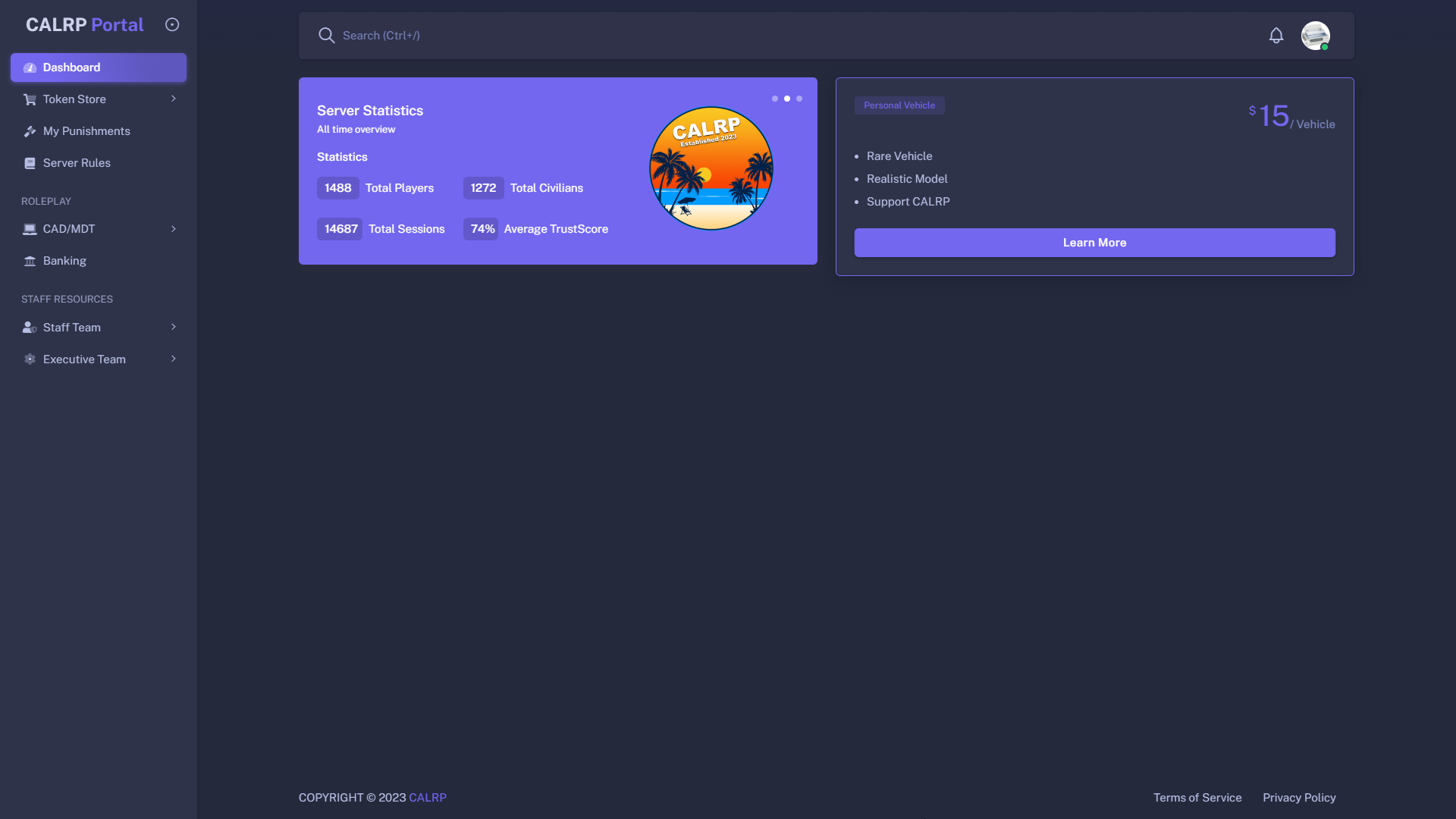Expand the Token Store menu
The height and width of the screenshot is (819, 1456).
click(98, 99)
